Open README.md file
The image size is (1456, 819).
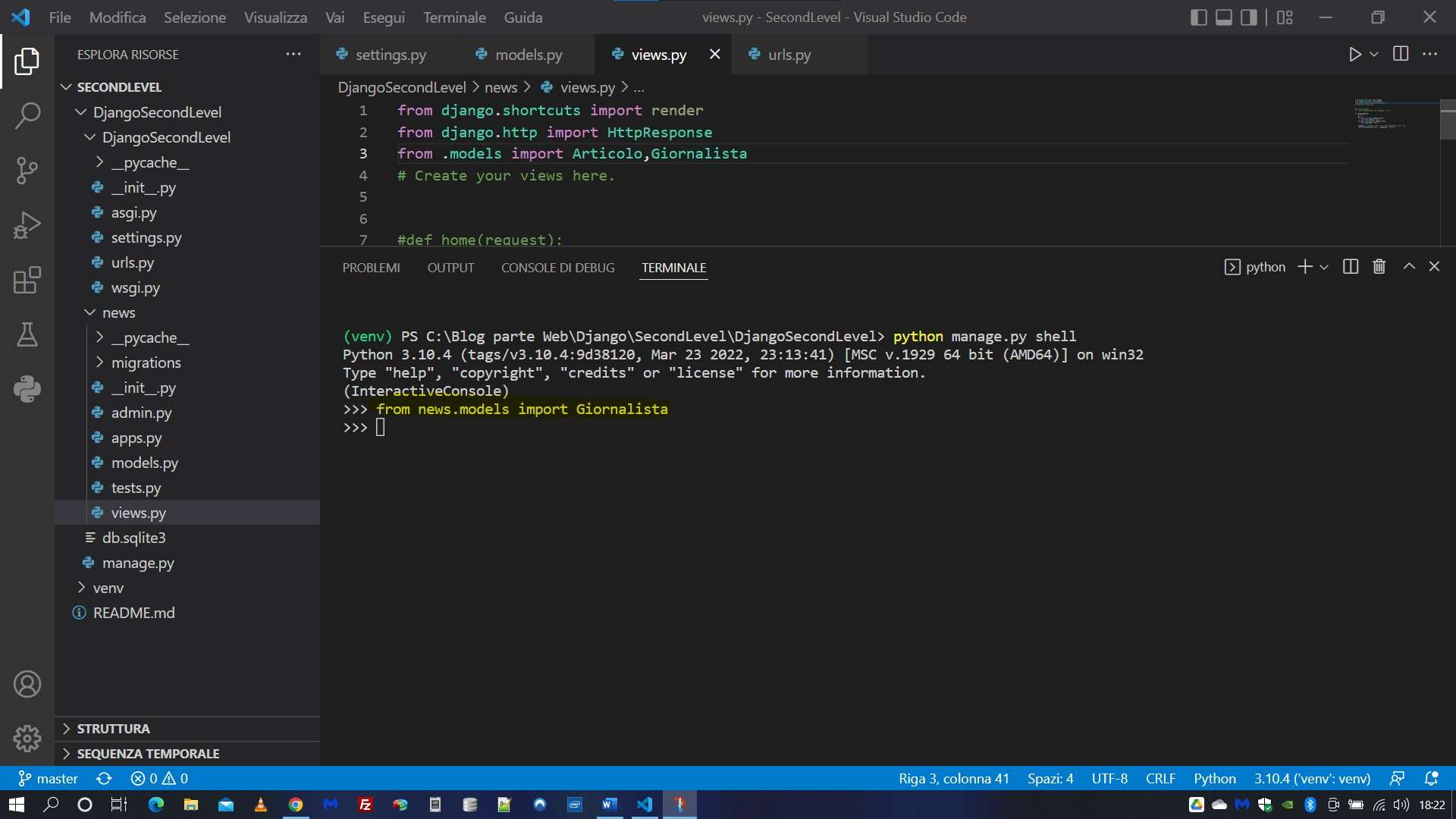tap(133, 613)
